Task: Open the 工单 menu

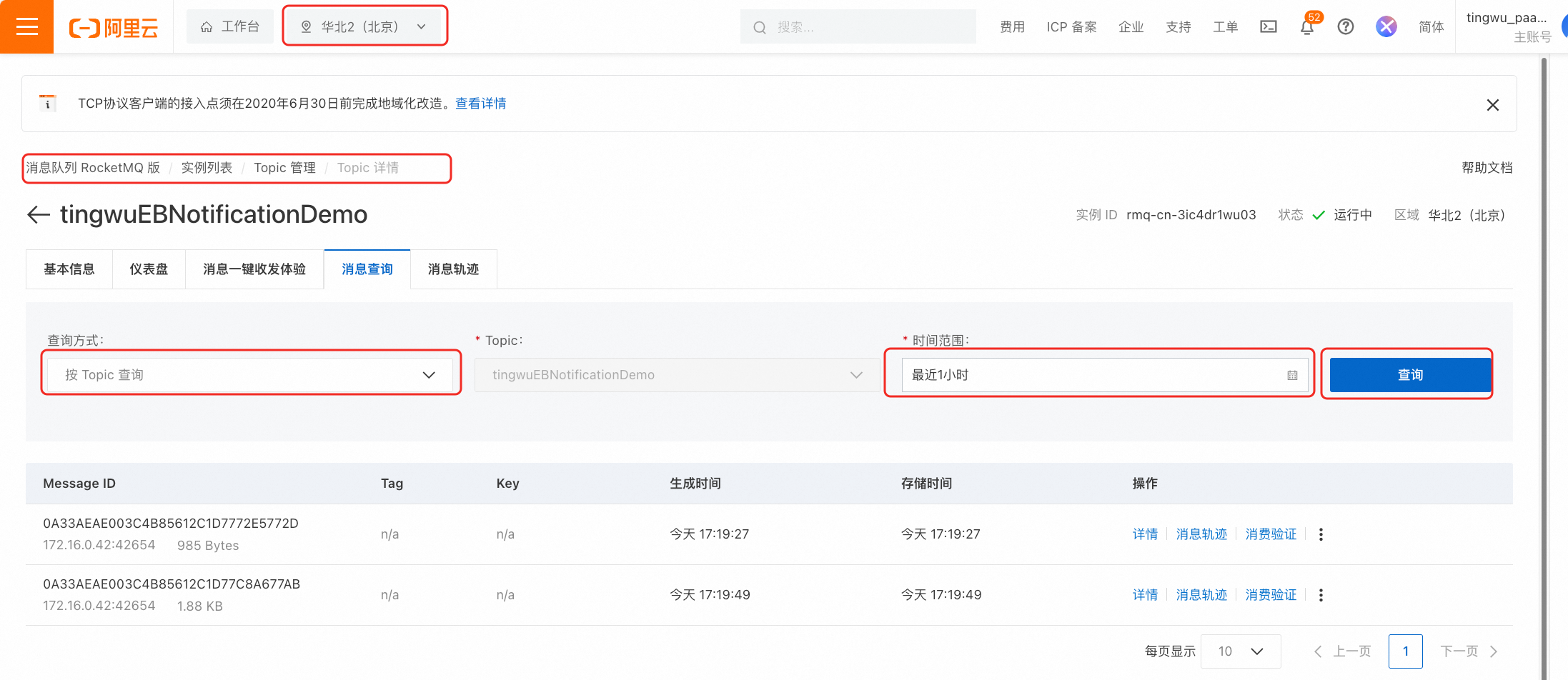Action: pos(1225,27)
